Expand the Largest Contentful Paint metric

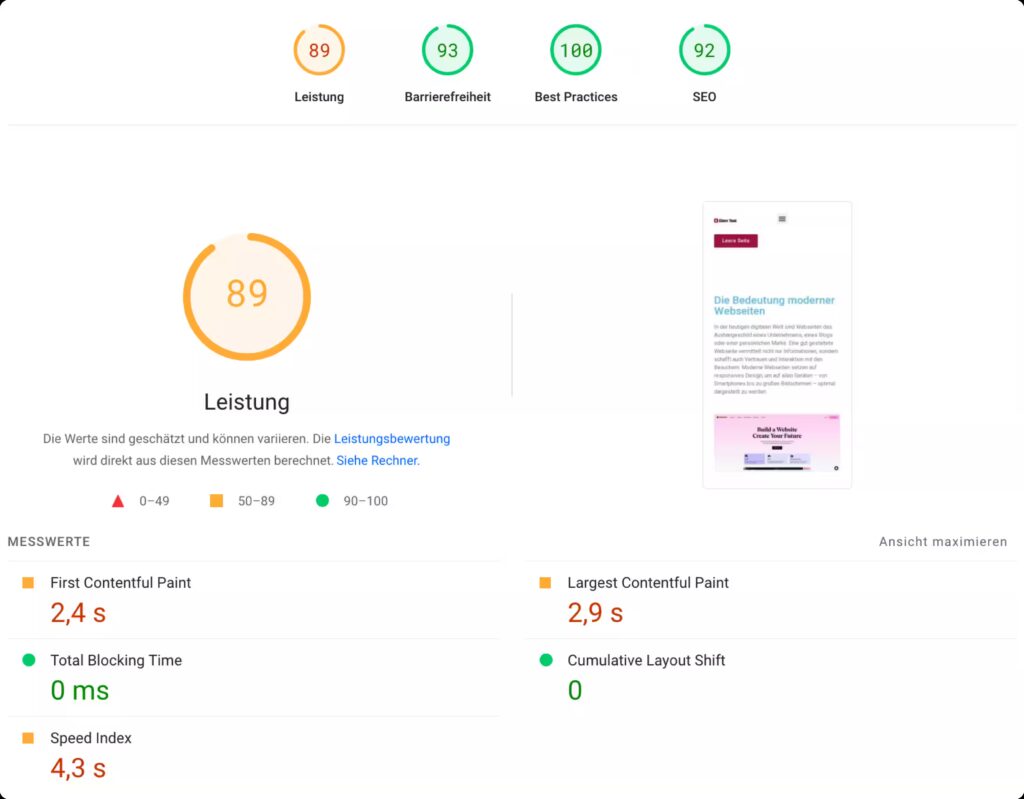pos(648,583)
